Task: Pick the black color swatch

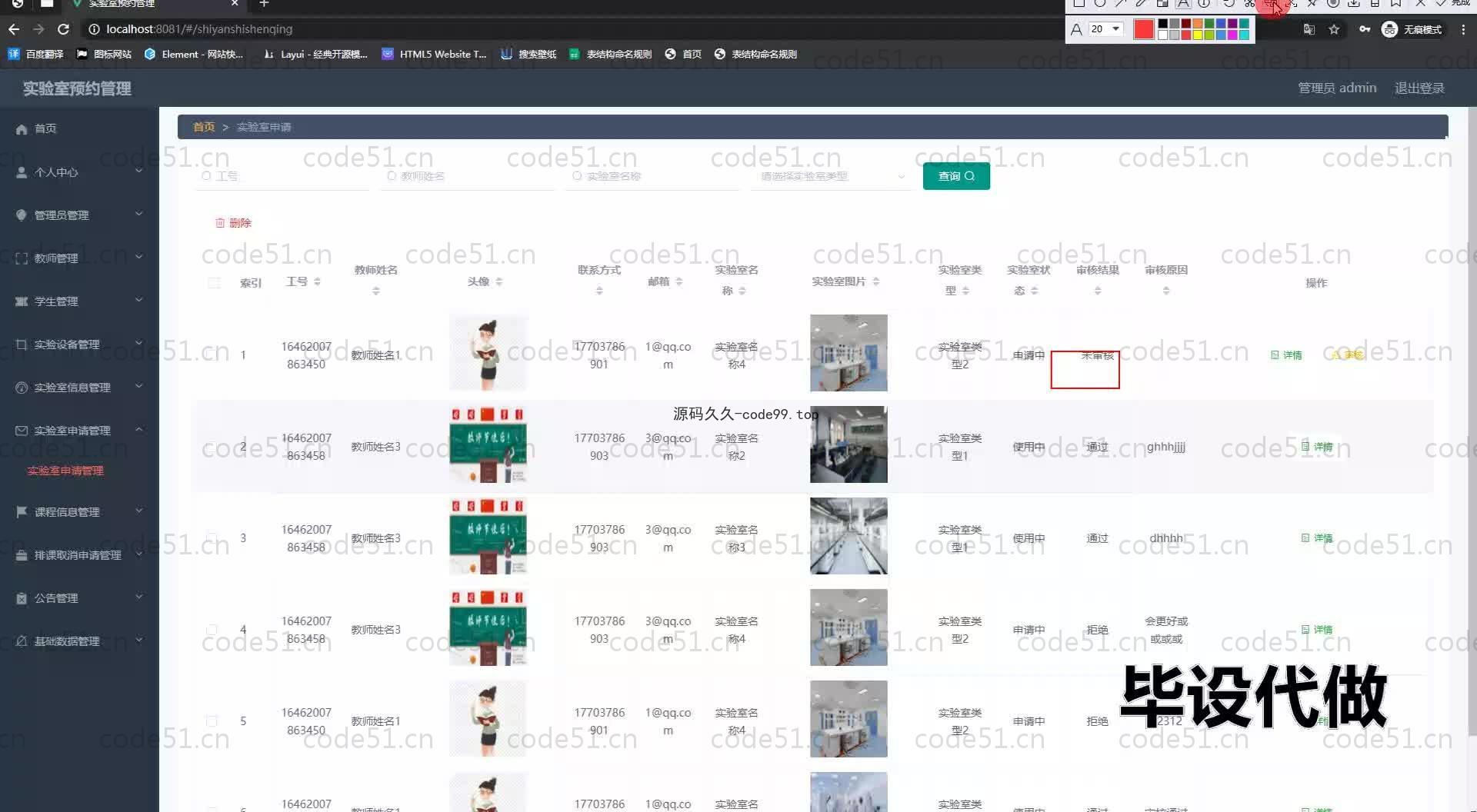Action: [1163, 24]
